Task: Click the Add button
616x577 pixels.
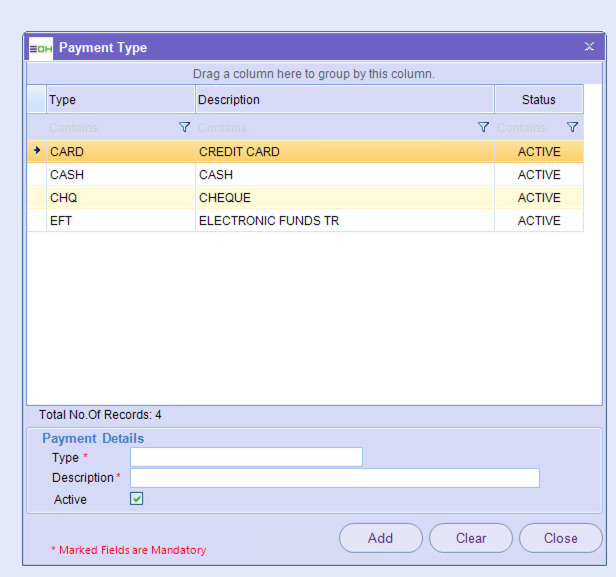Action: tap(380, 538)
